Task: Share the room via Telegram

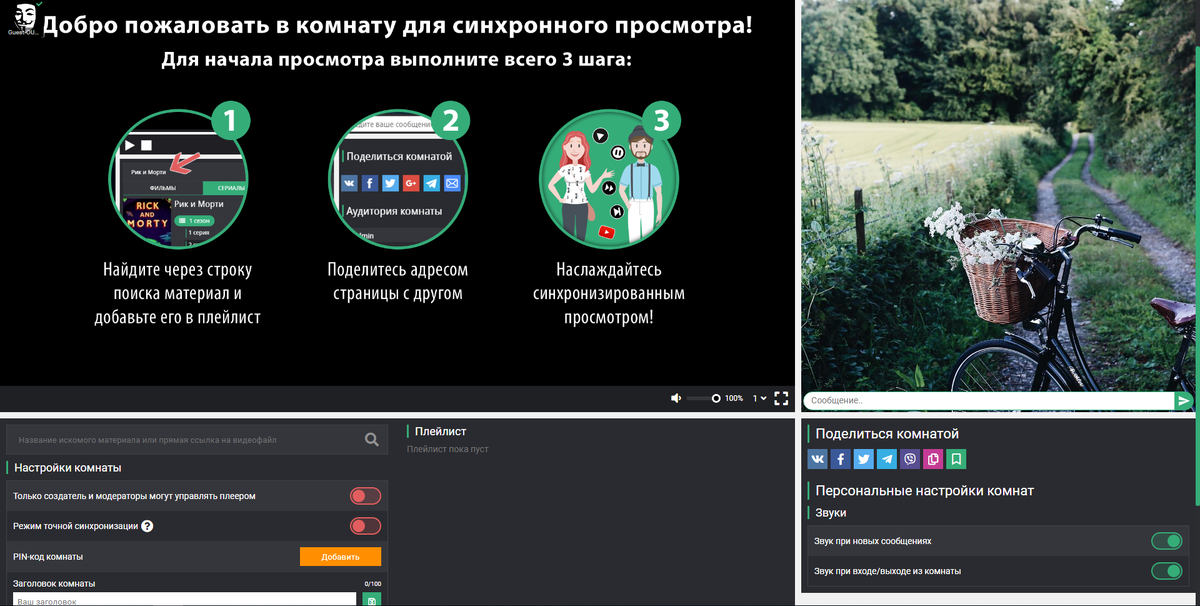Action: coord(887,458)
